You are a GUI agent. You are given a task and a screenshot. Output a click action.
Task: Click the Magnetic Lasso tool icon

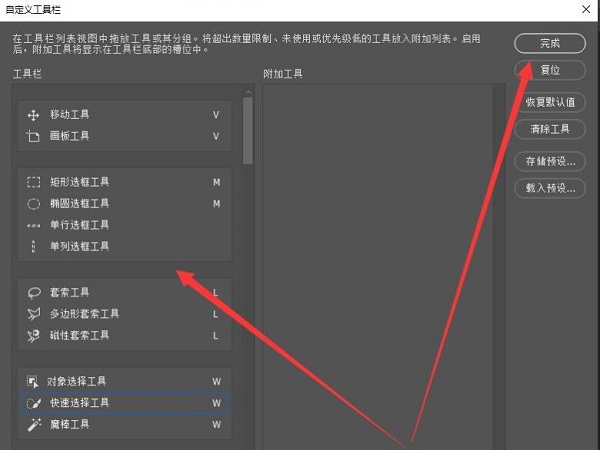point(34,336)
